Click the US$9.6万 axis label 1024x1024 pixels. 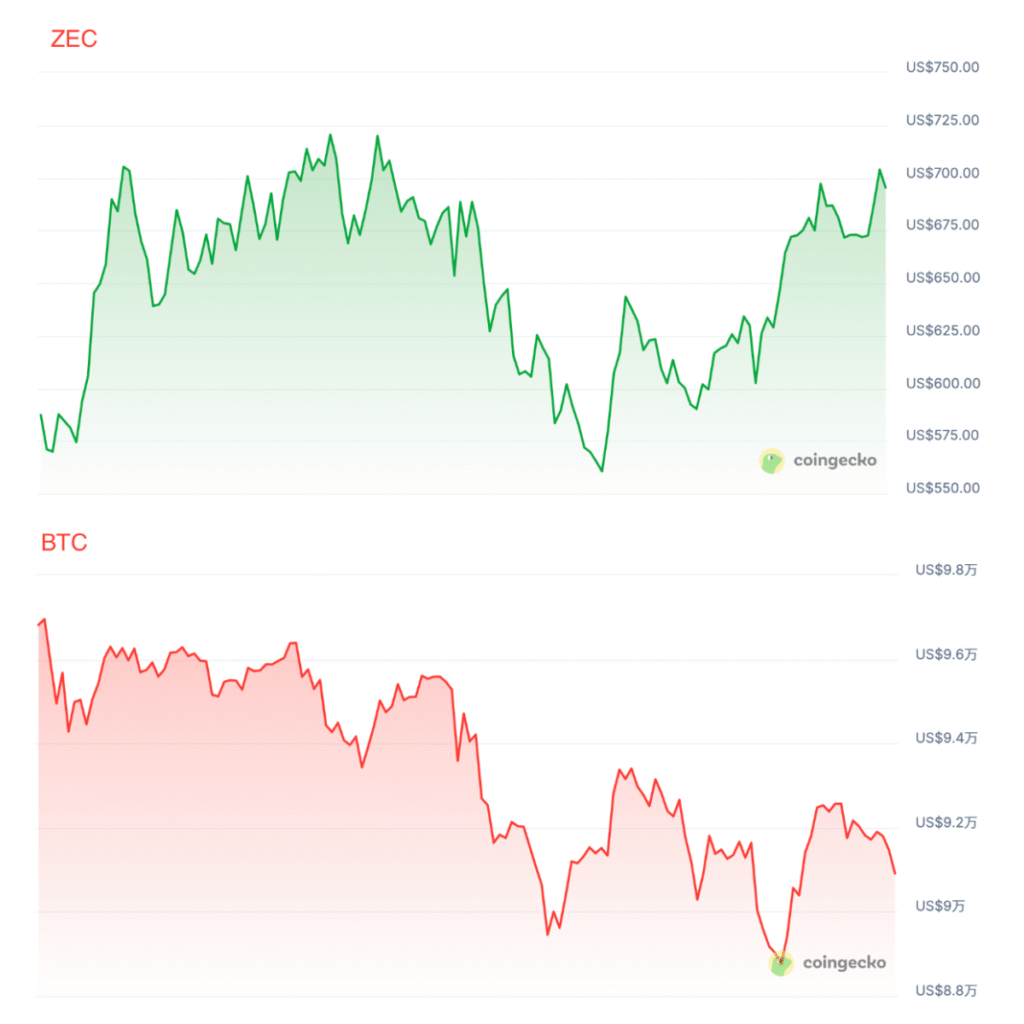tap(946, 654)
